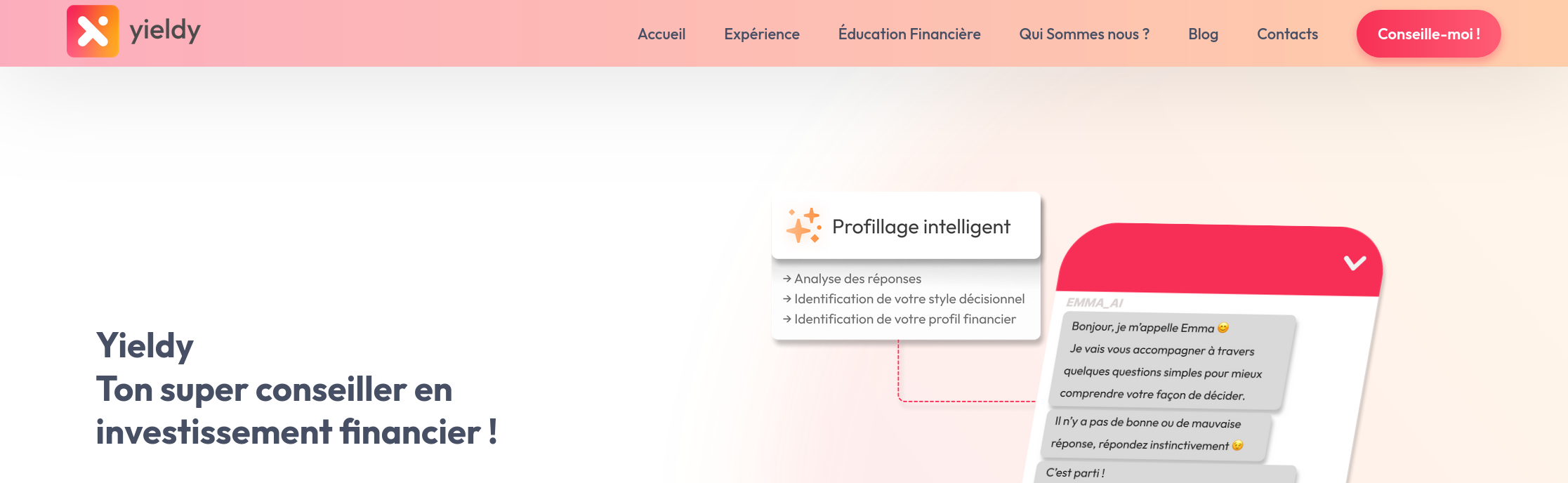Visit the Contacts page
The width and height of the screenshot is (1568, 483).
click(1286, 34)
